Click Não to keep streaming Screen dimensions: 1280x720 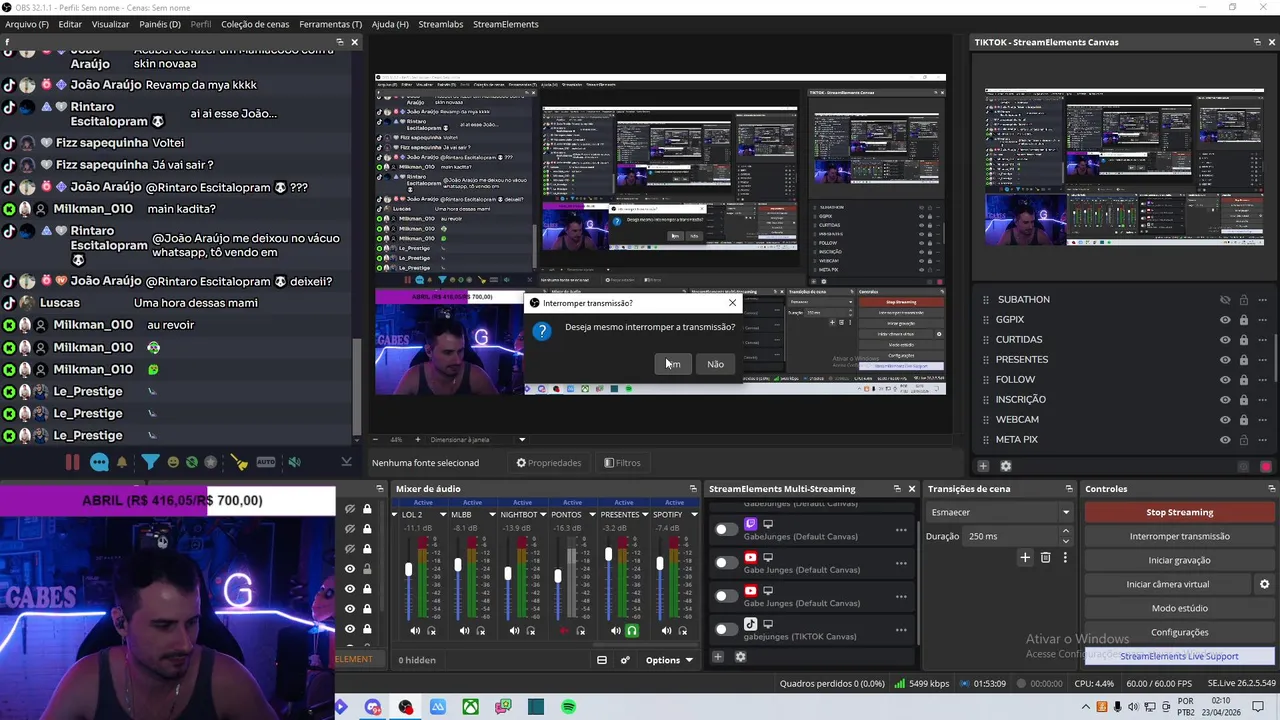715,364
